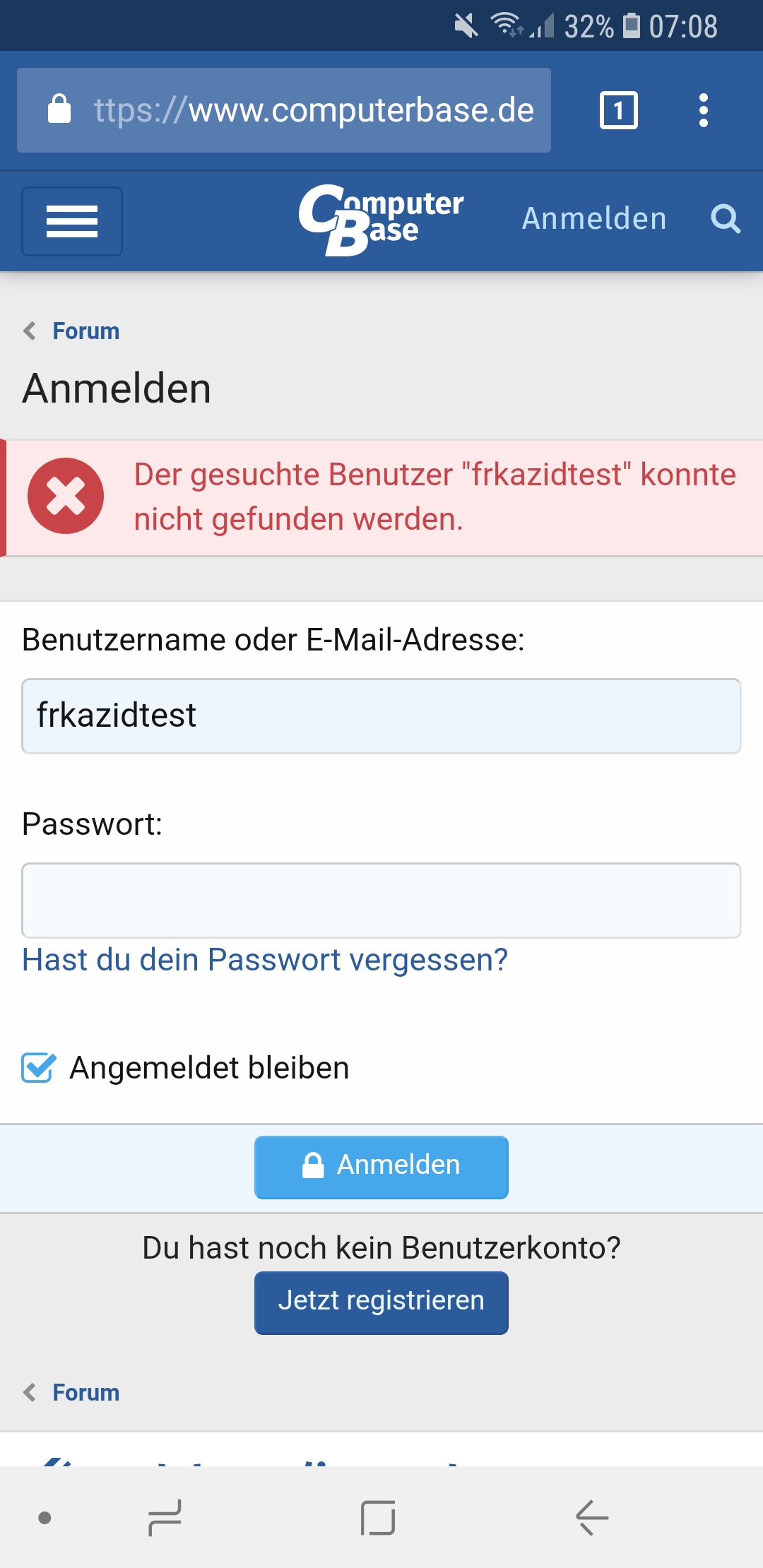Tap the padlock site security icon
The height and width of the screenshot is (1568, 763).
tap(59, 109)
